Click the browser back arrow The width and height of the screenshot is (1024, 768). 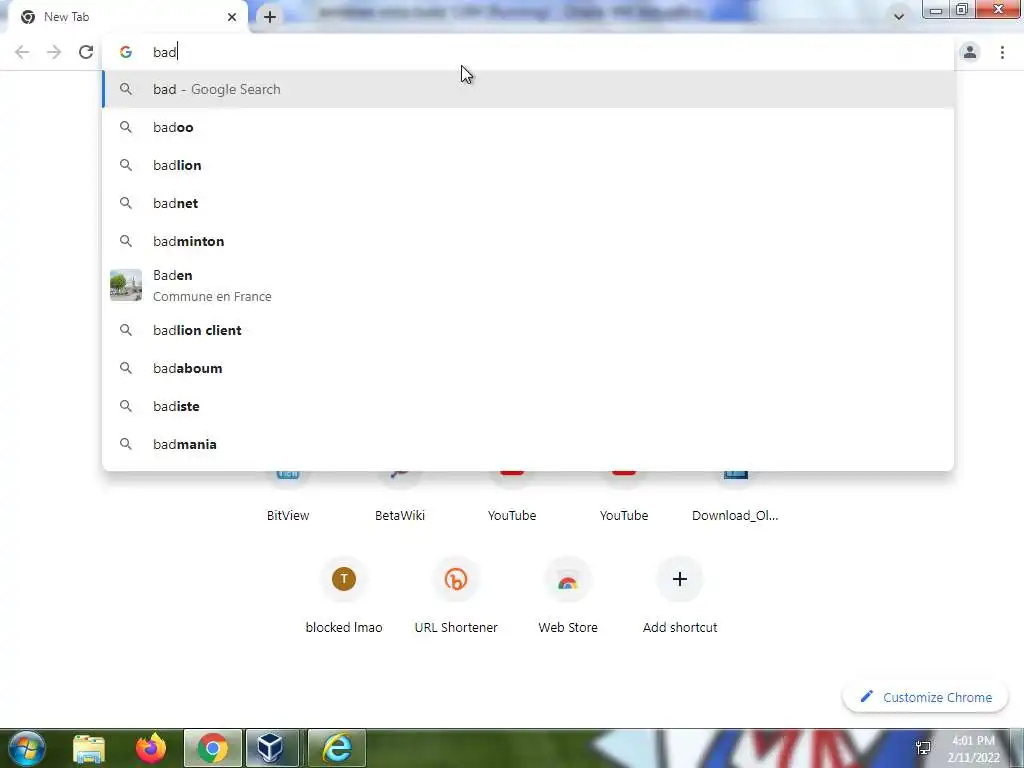(x=22, y=52)
